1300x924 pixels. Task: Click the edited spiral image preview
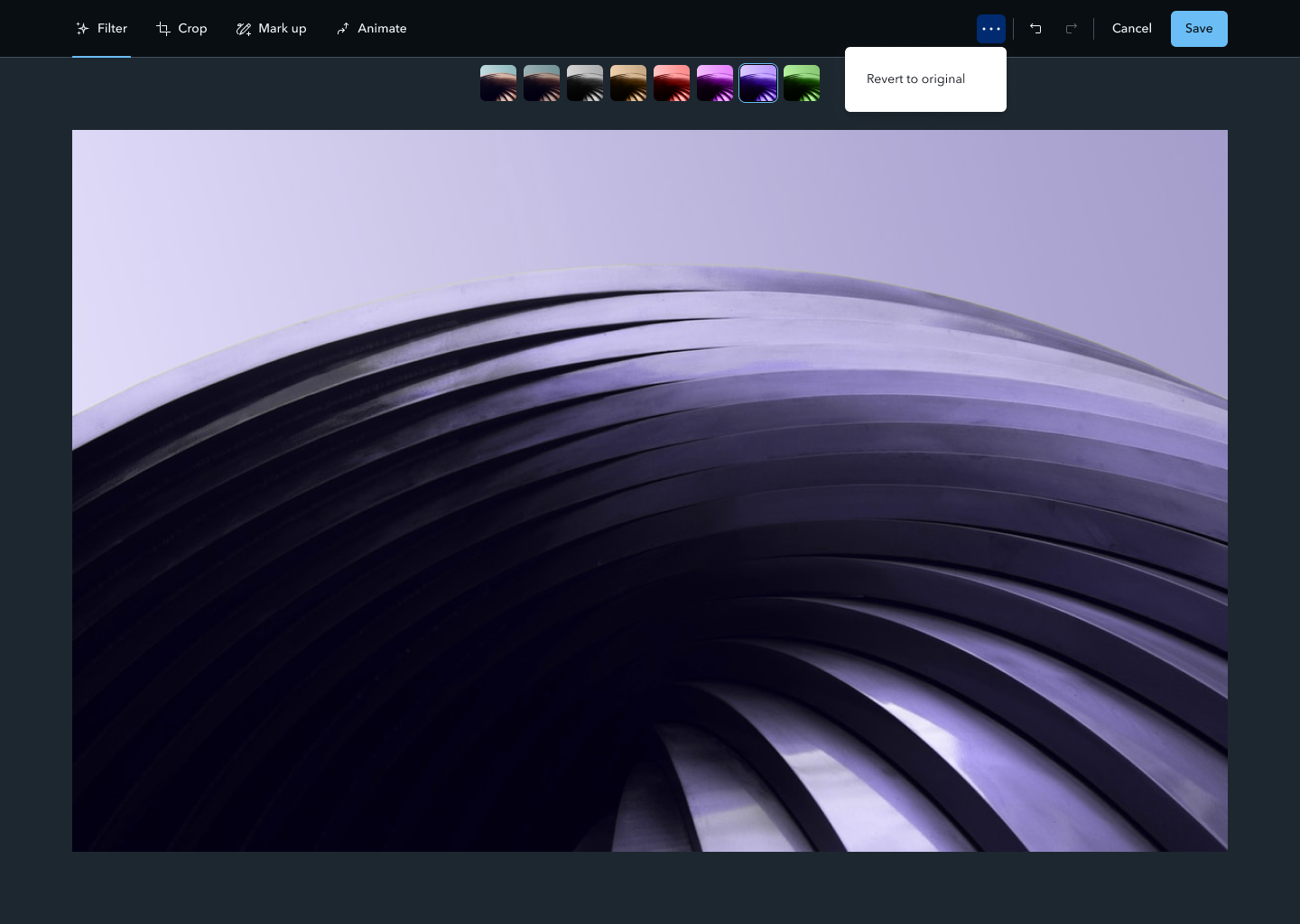pyautogui.click(x=650, y=491)
